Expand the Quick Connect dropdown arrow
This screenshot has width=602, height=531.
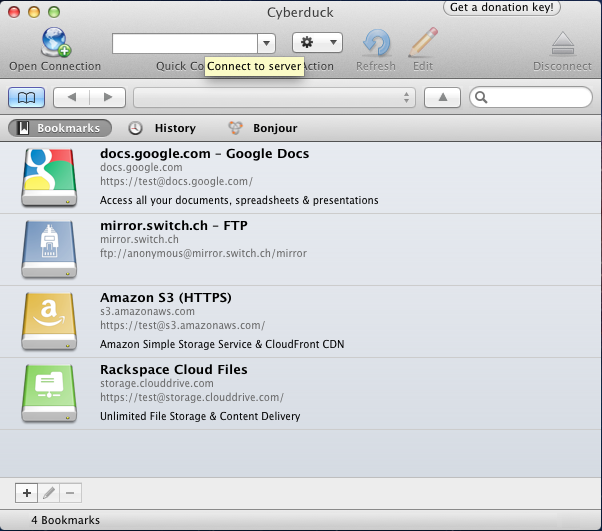coord(266,43)
